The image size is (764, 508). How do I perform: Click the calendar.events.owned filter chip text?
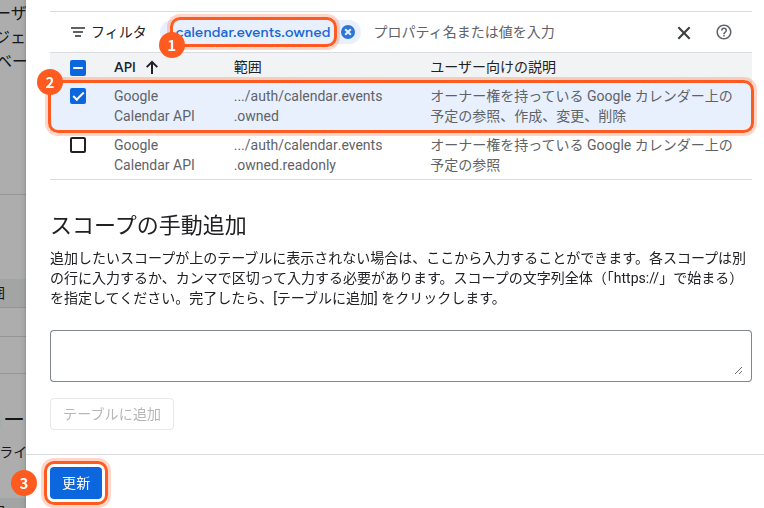[253, 32]
